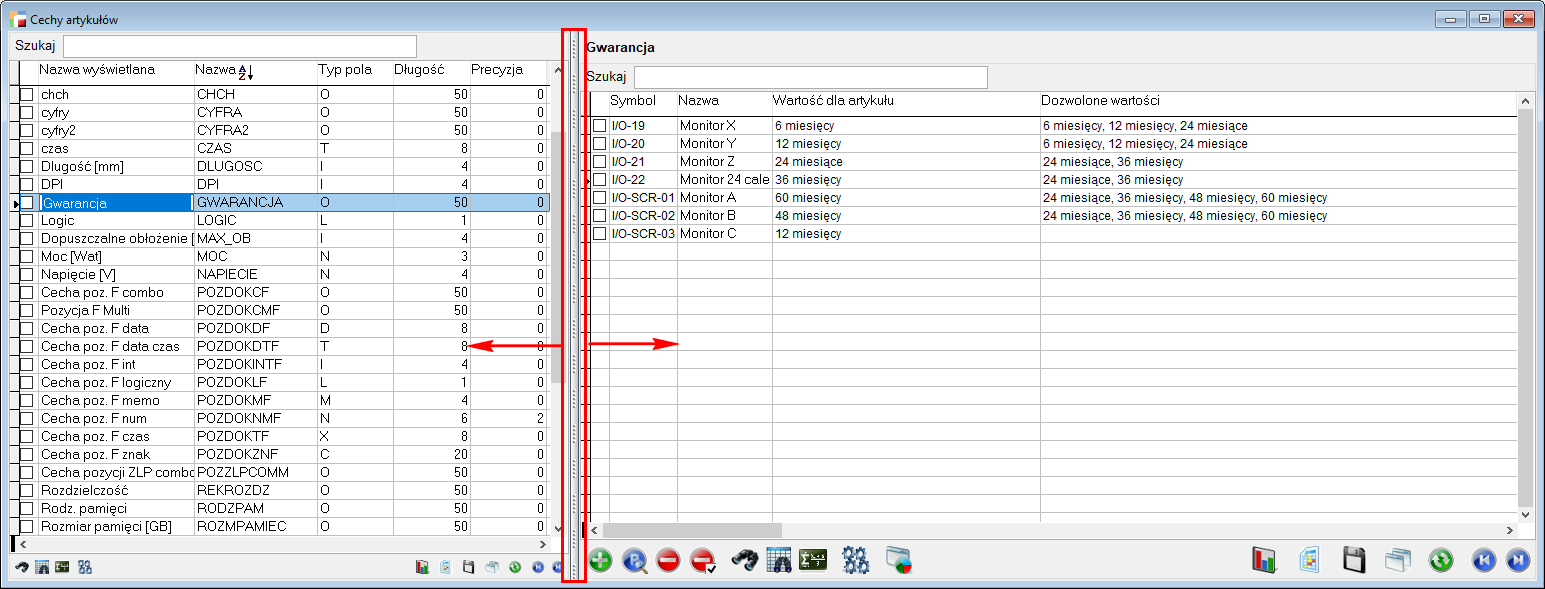The height and width of the screenshot is (589, 1545).
Task: Tick the checkbox for I/O-20 Monitor Y
Action: (x=600, y=144)
